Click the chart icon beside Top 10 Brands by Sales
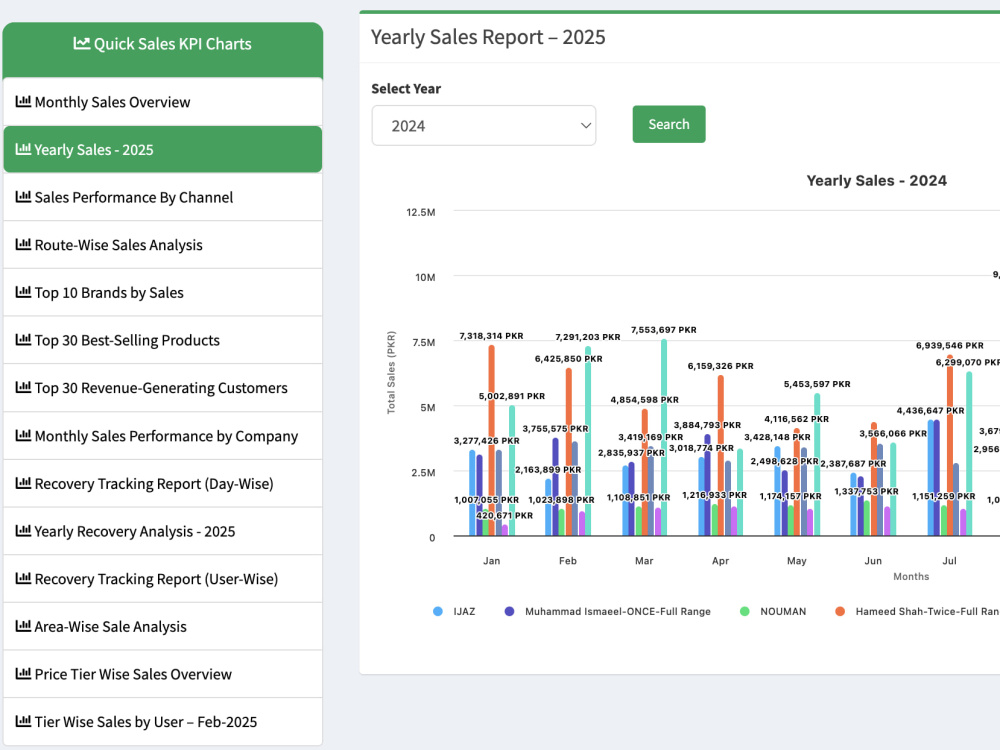The width and height of the screenshot is (1000, 750). click(x=23, y=292)
